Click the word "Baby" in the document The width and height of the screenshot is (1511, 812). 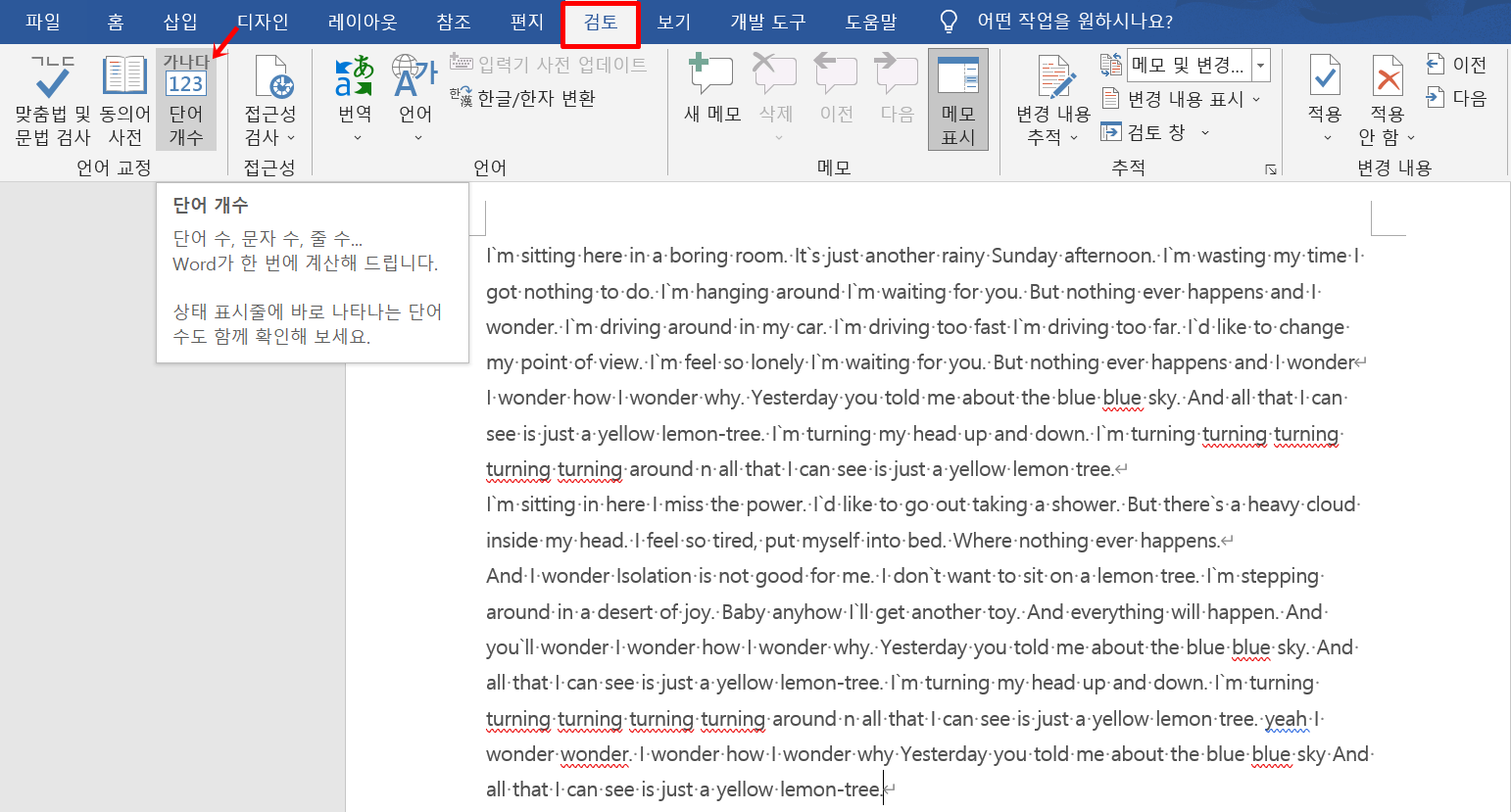(x=744, y=612)
